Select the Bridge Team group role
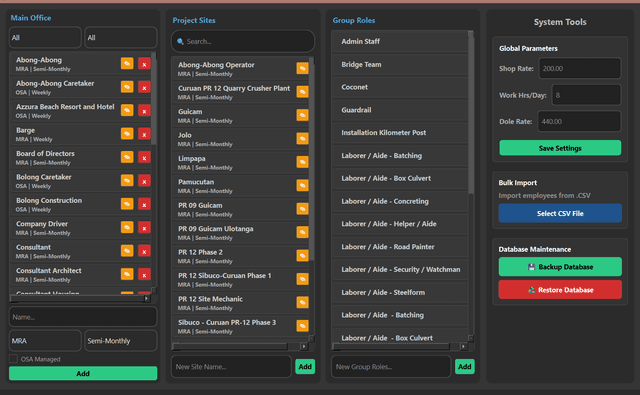 point(400,64)
